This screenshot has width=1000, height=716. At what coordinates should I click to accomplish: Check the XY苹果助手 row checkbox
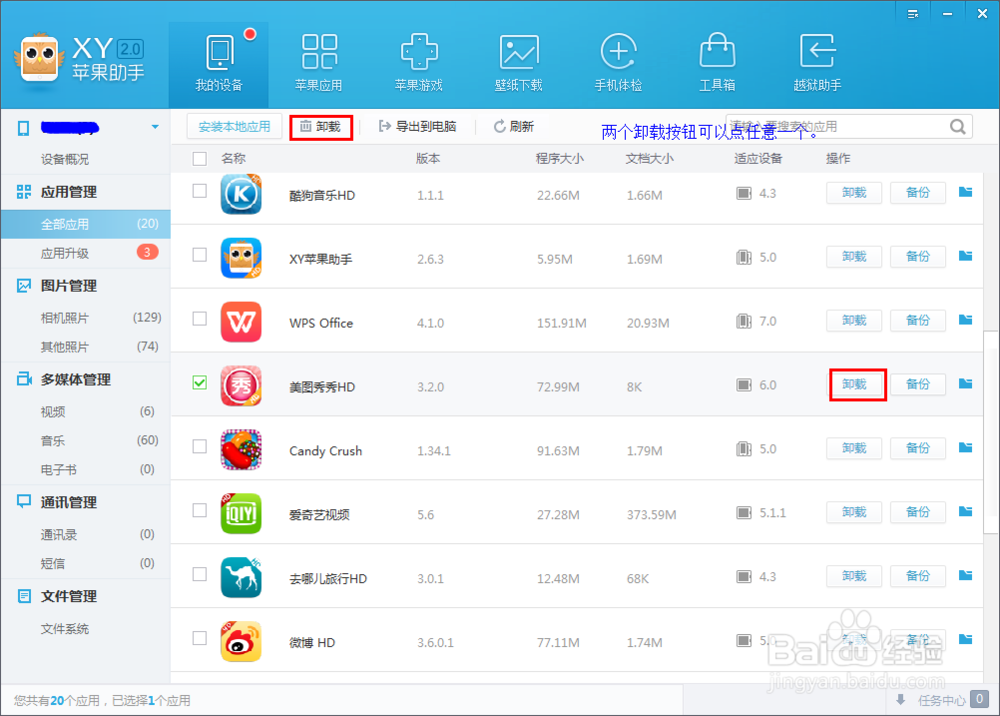coord(200,255)
